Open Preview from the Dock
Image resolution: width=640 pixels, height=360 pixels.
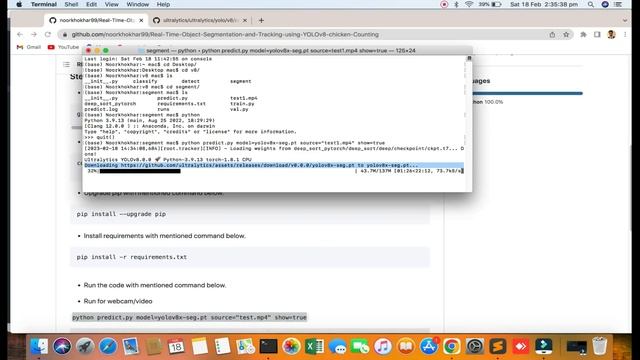(131, 347)
